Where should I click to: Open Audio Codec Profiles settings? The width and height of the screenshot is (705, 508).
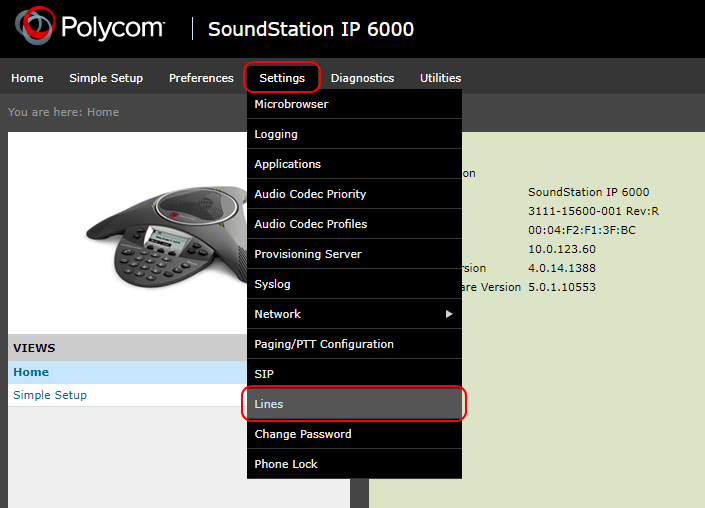tap(354, 224)
